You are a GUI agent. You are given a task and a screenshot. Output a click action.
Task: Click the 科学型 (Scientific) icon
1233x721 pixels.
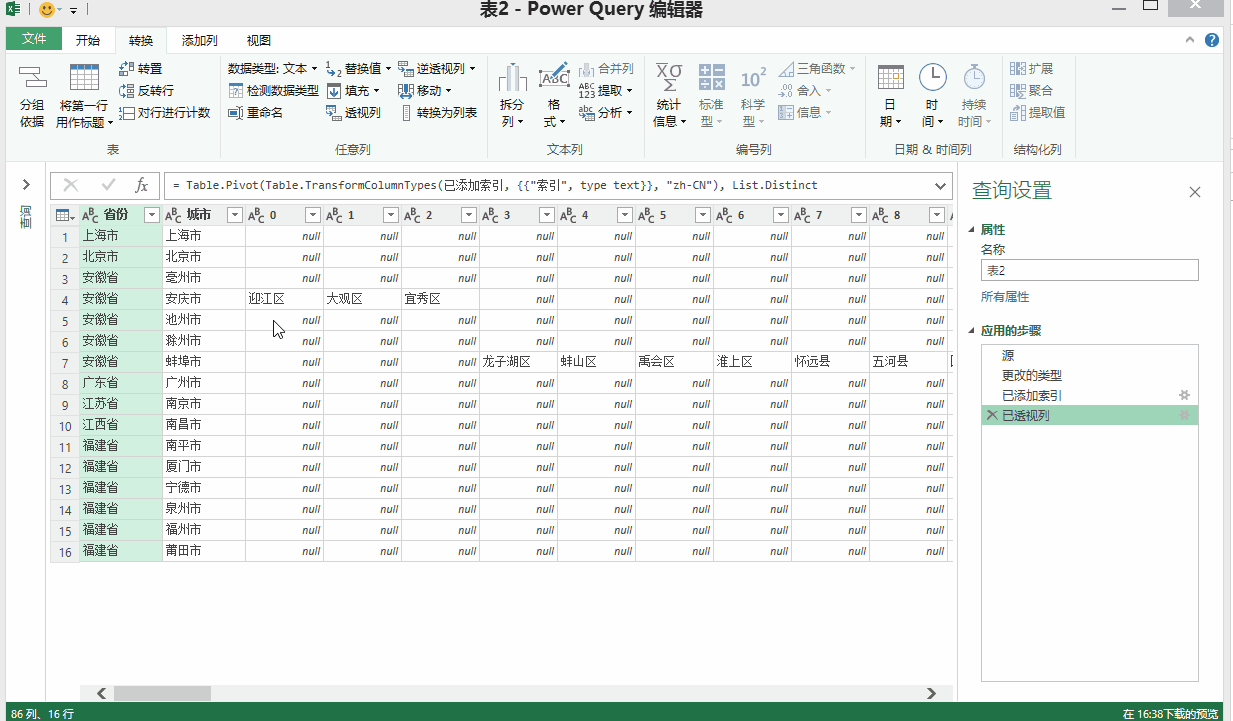pos(753,78)
